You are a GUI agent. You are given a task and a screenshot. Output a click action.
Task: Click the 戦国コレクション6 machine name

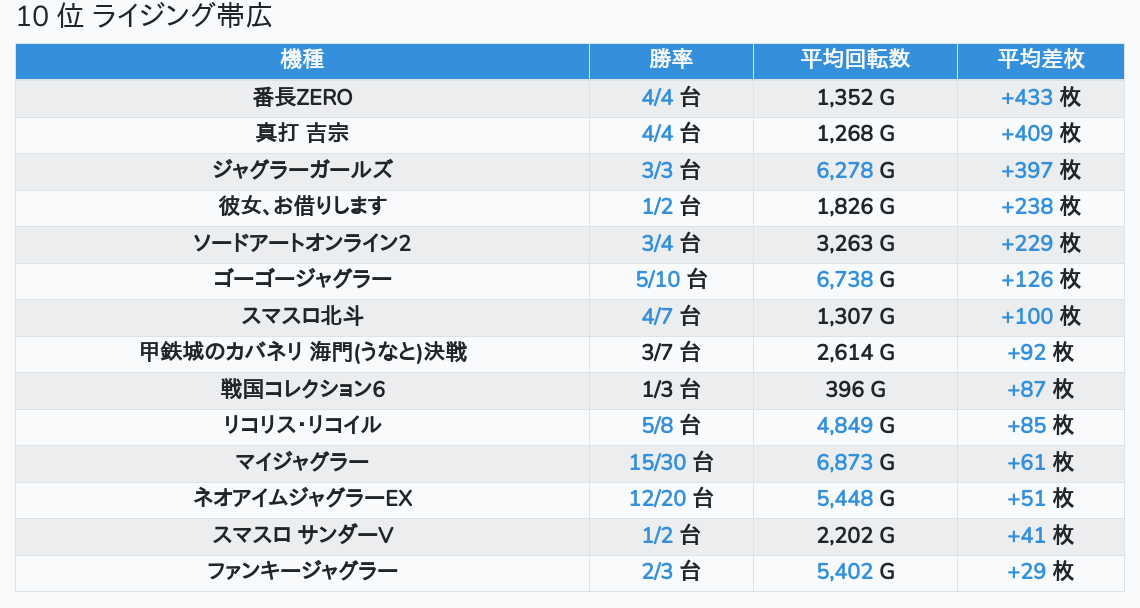302,389
